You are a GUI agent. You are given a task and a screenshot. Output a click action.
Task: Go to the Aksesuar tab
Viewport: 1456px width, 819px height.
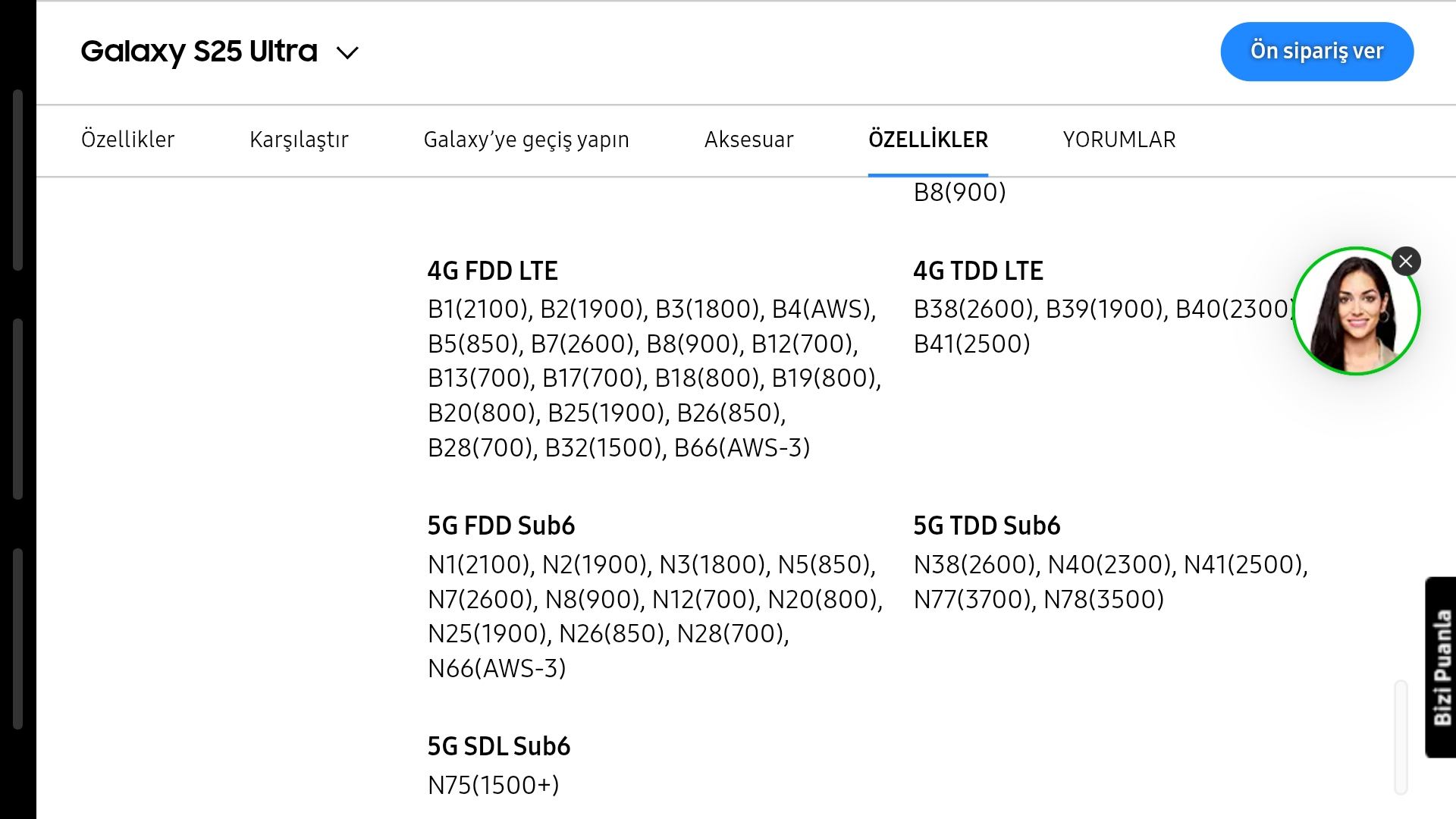(x=748, y=140)
